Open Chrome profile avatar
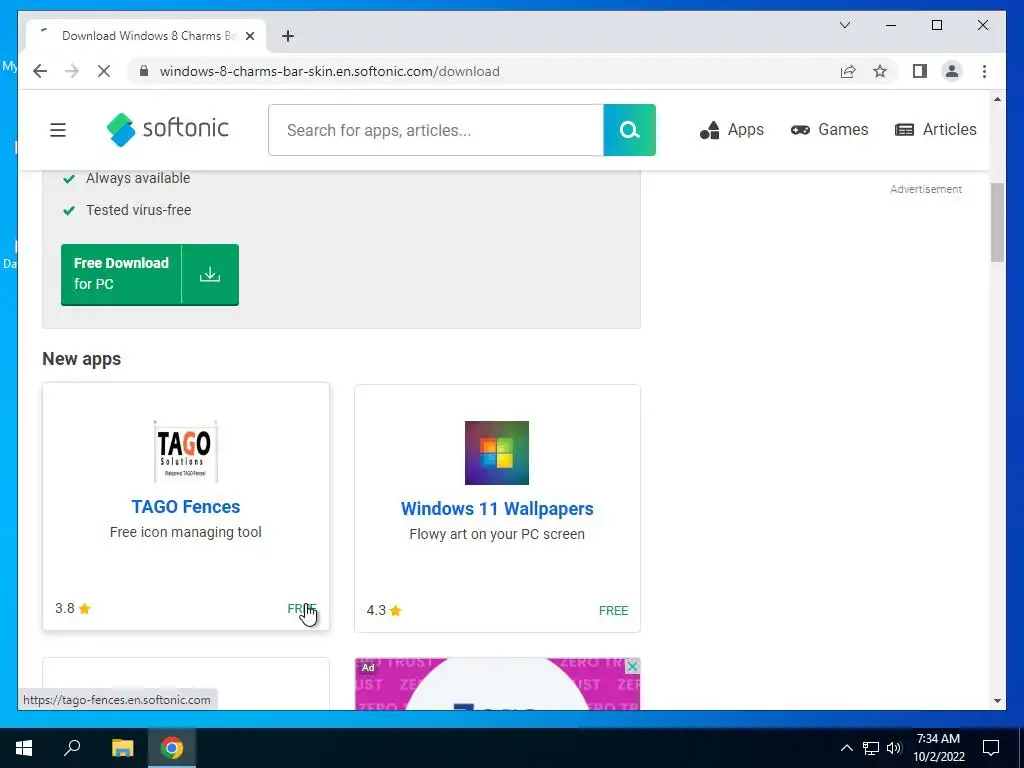This screenshot has height=768, width=1024. (952, 71)
